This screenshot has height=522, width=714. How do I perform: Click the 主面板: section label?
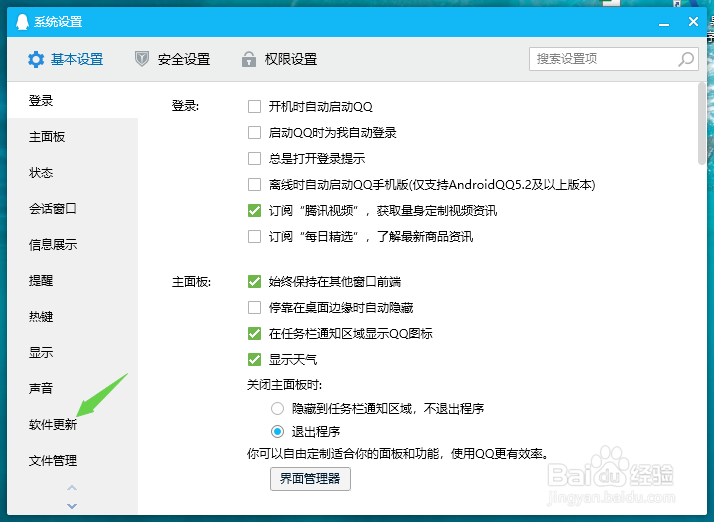tap(191, 282)
